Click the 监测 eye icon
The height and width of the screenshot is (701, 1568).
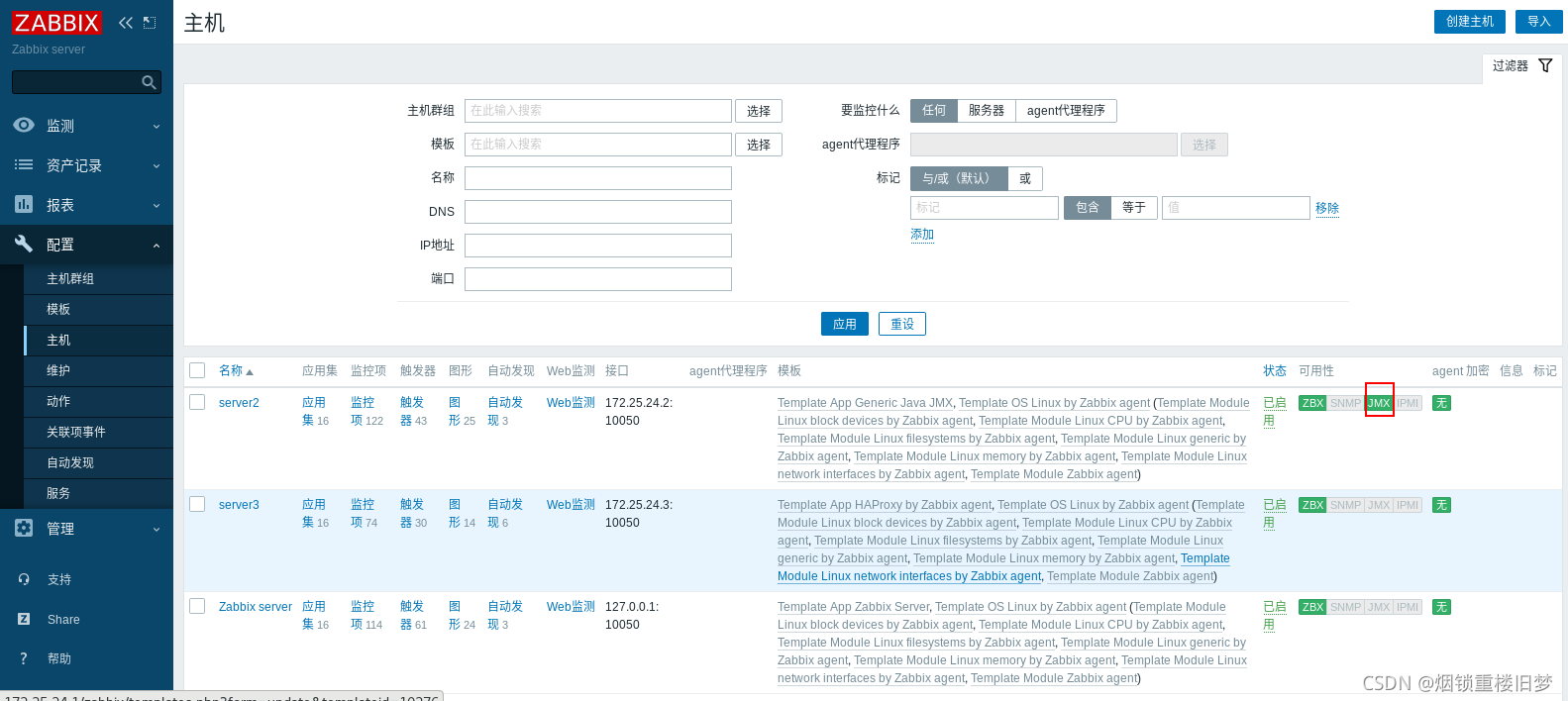pos(24,125)
